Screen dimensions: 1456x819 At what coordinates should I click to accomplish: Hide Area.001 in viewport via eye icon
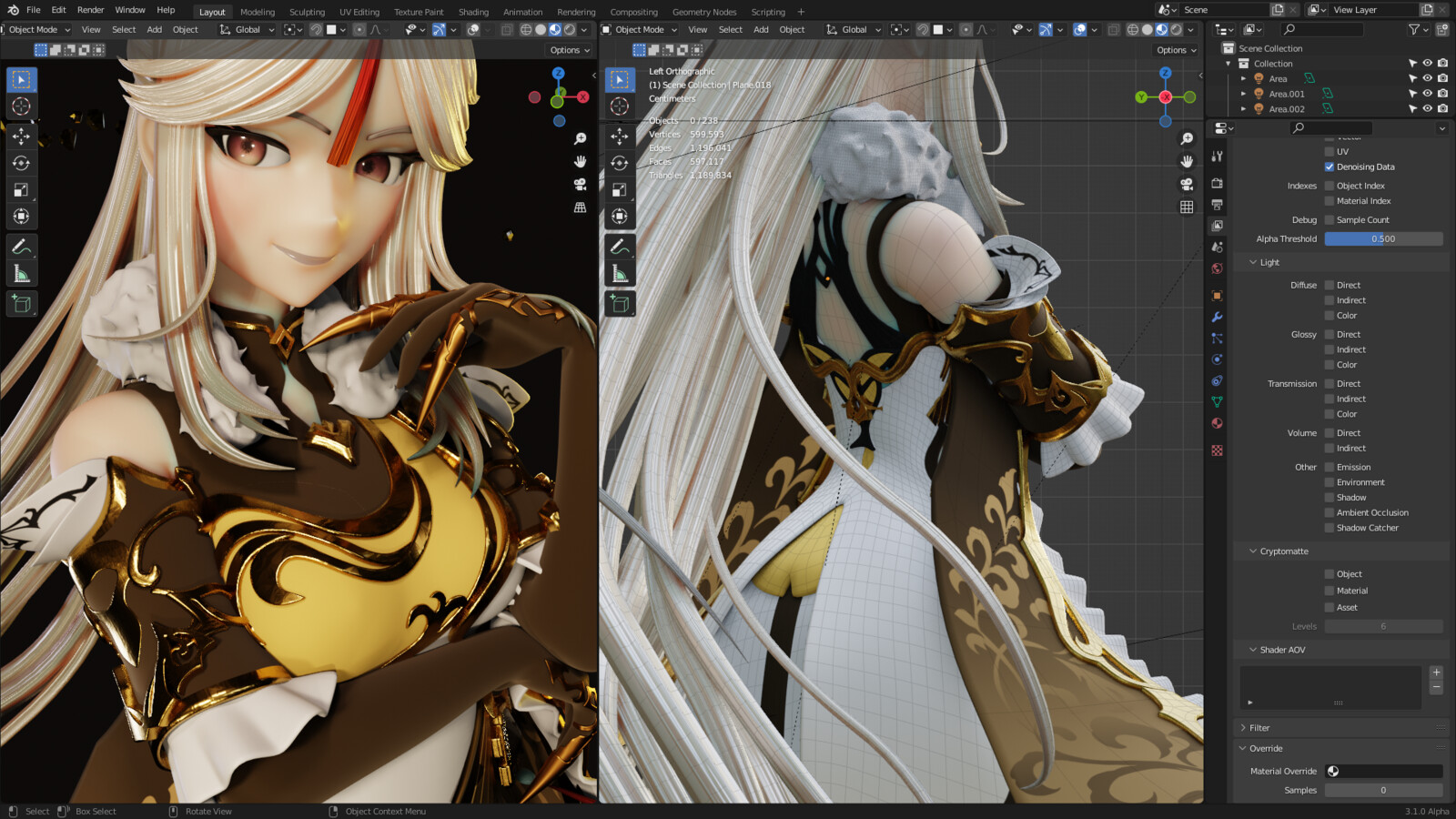(1427, 94)
